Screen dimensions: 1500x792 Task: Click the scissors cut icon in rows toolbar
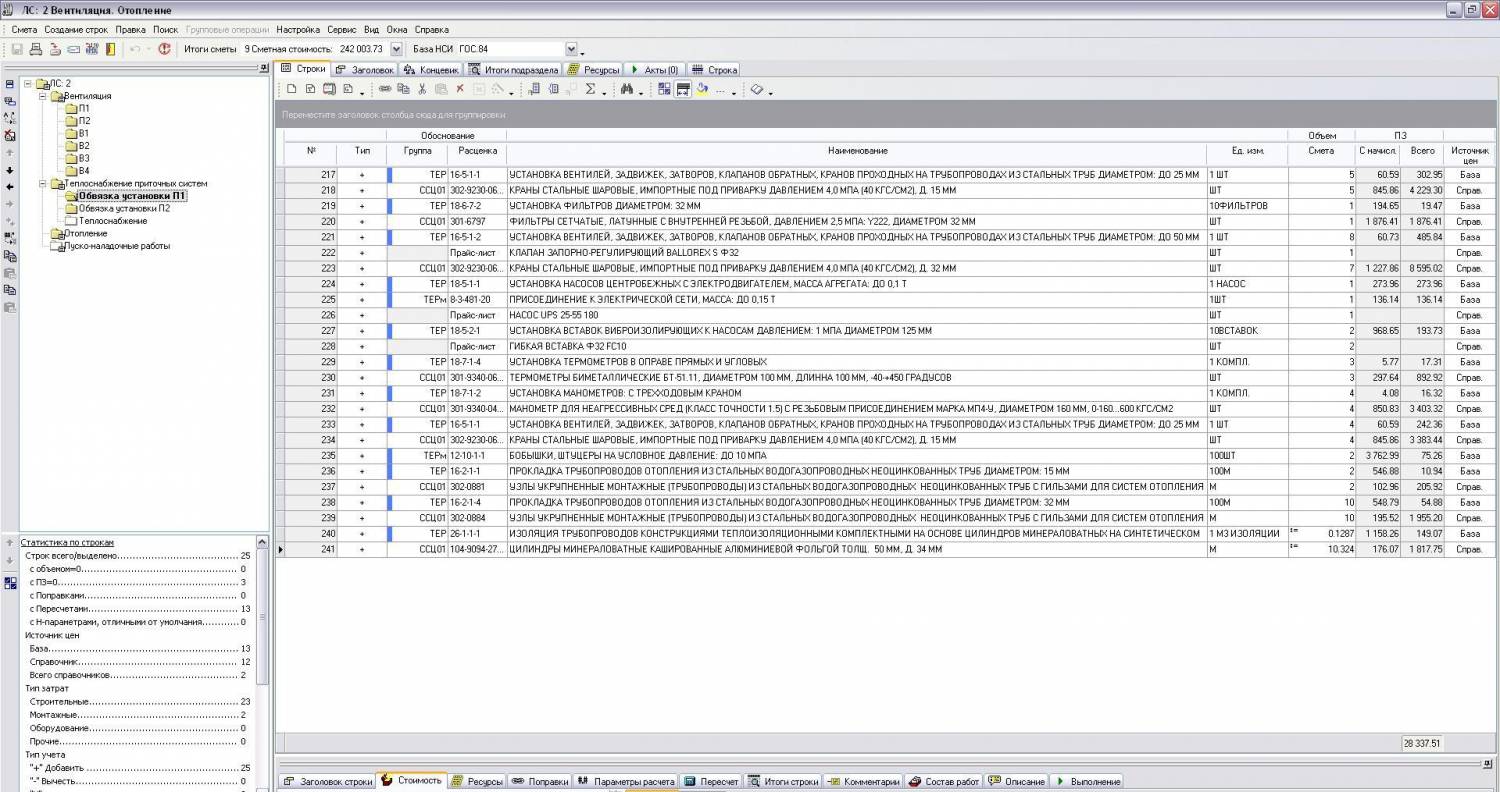(x=422, y=90)
